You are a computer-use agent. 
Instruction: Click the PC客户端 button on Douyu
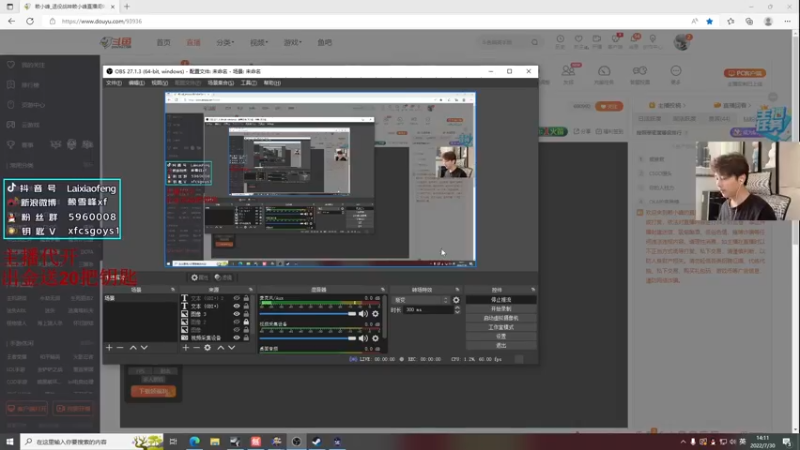click(744, 73)
